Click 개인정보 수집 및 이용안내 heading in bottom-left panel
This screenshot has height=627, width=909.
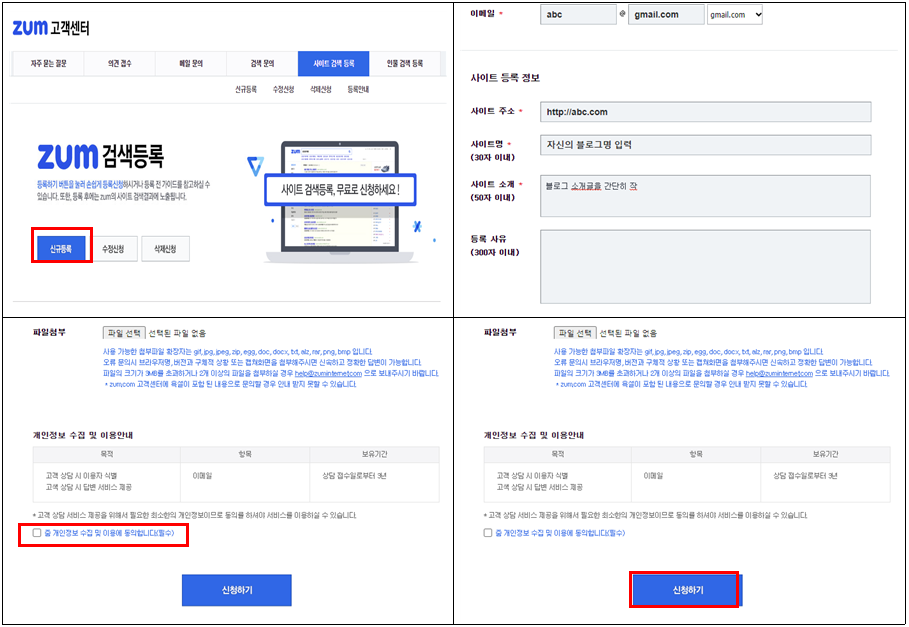click(83, 435)
